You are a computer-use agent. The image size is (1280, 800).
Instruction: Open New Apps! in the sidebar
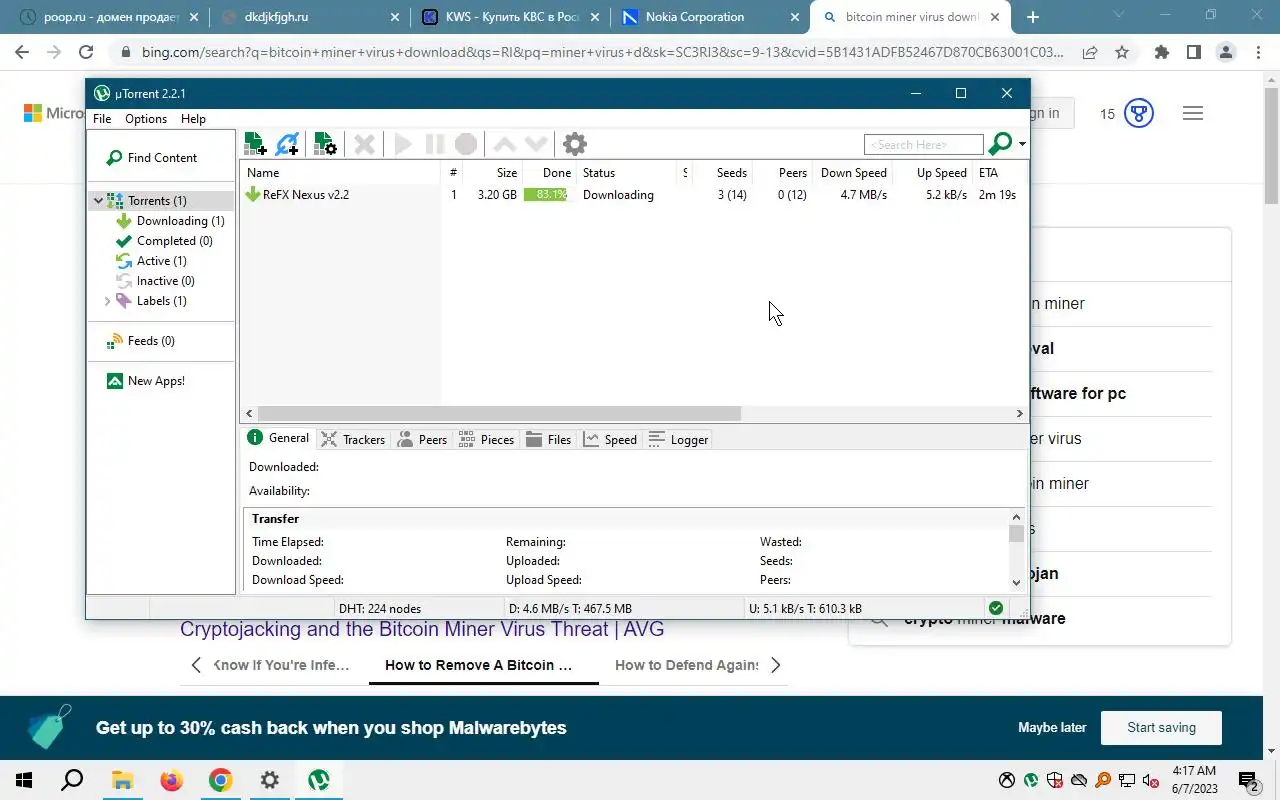tap(146, 380)
